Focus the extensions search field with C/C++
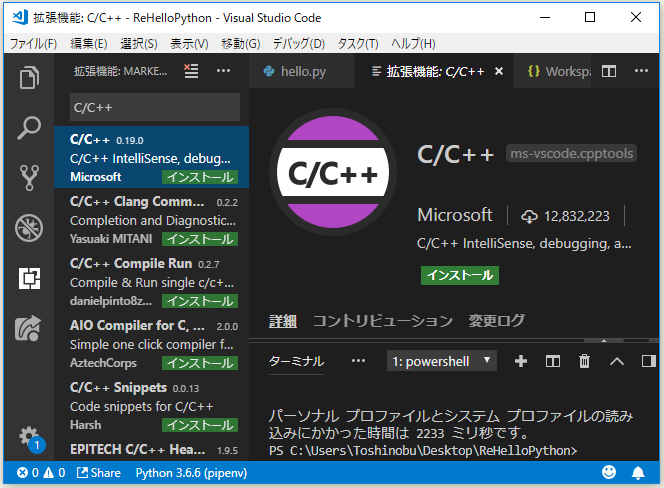Viewport: 664px width, 488px height. 155,107
